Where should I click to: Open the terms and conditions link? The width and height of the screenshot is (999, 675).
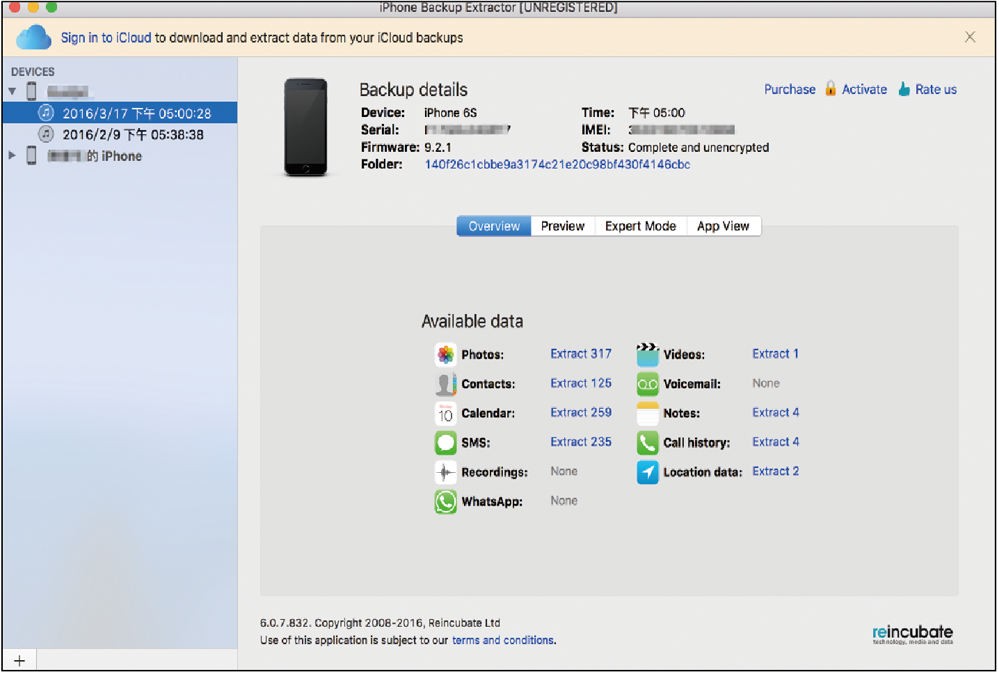[503, 640]
